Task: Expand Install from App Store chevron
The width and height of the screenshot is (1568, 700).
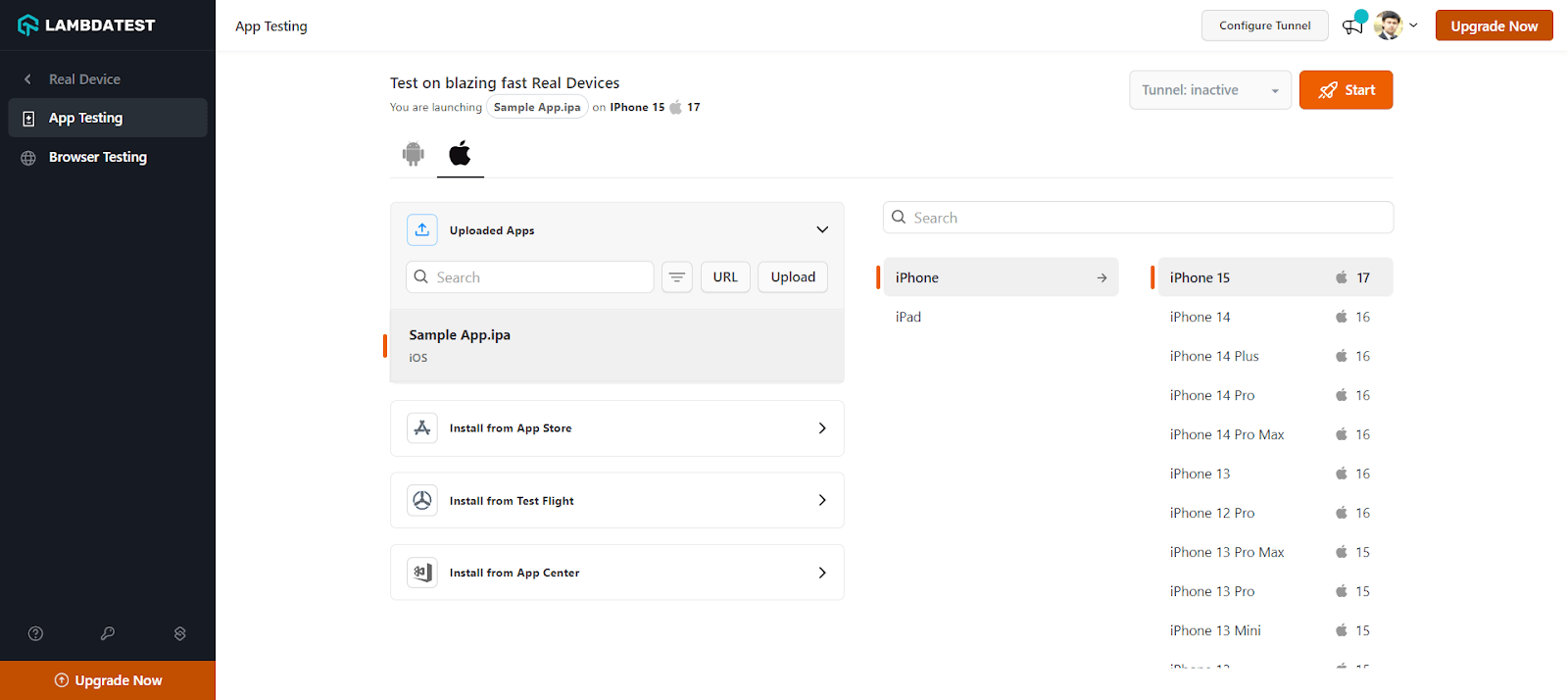Action: [x=822, y=428]
